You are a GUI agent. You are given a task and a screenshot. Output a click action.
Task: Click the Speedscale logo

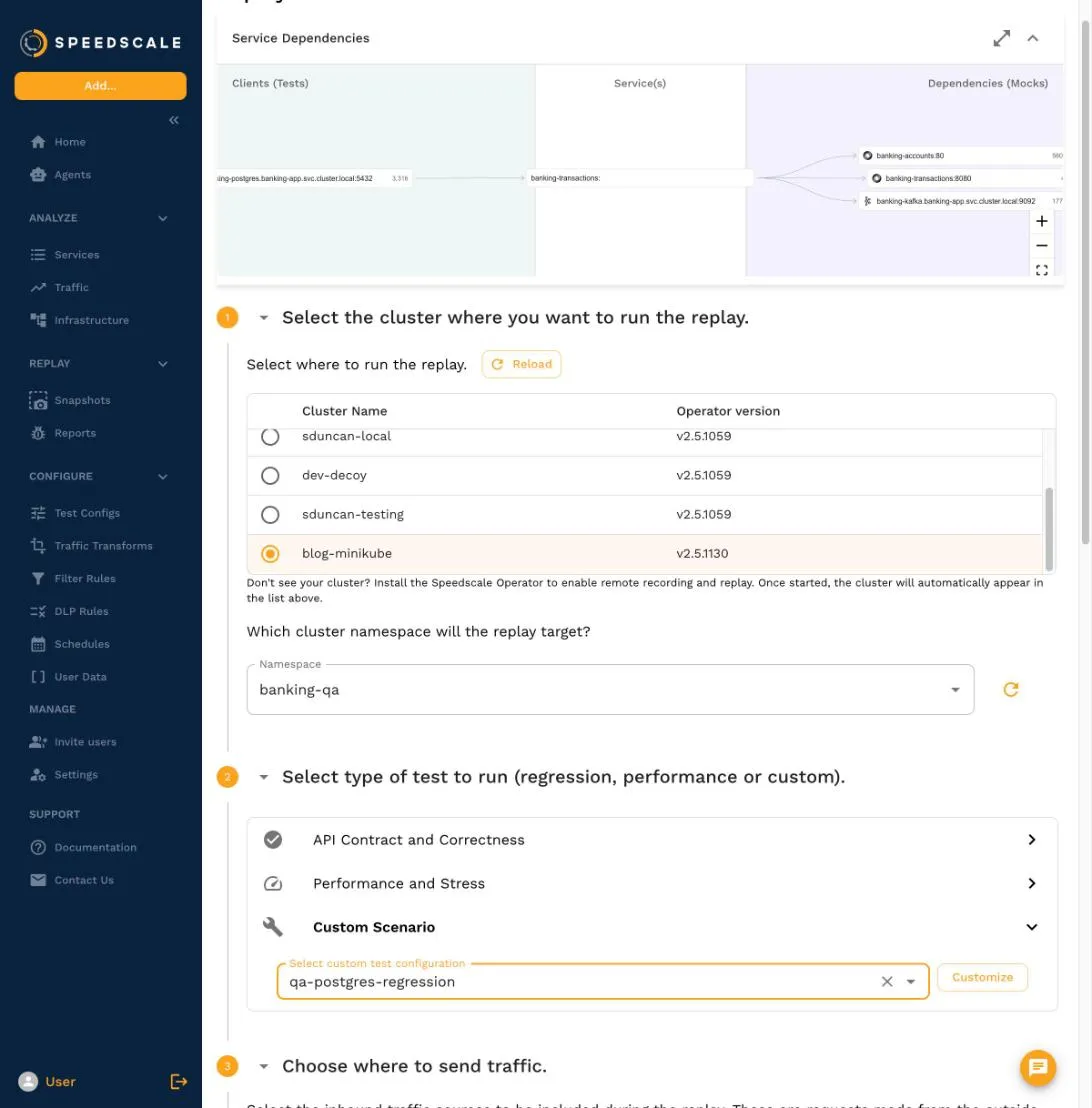pyautogui.click(x=100, y=42)
